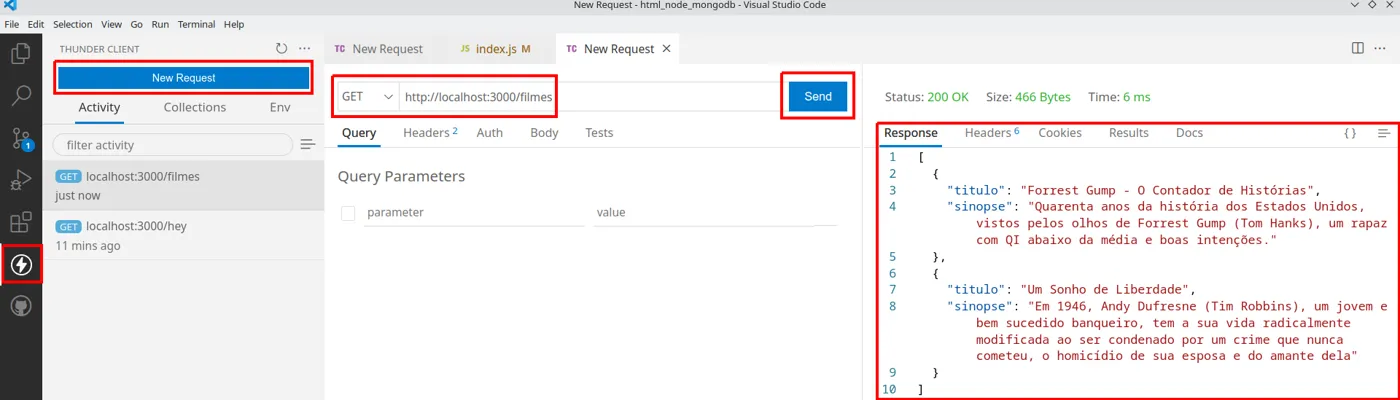1400x400 pixels.
Task: Select the Body tab
Action: [x=544, y=132]
